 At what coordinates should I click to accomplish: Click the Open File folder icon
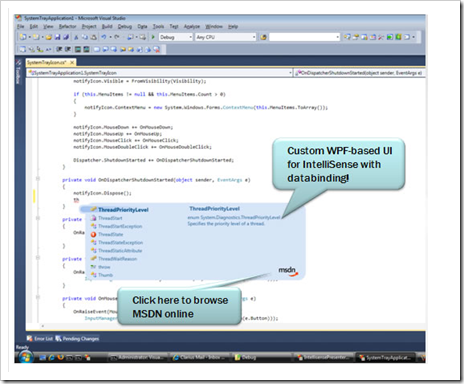49,37
